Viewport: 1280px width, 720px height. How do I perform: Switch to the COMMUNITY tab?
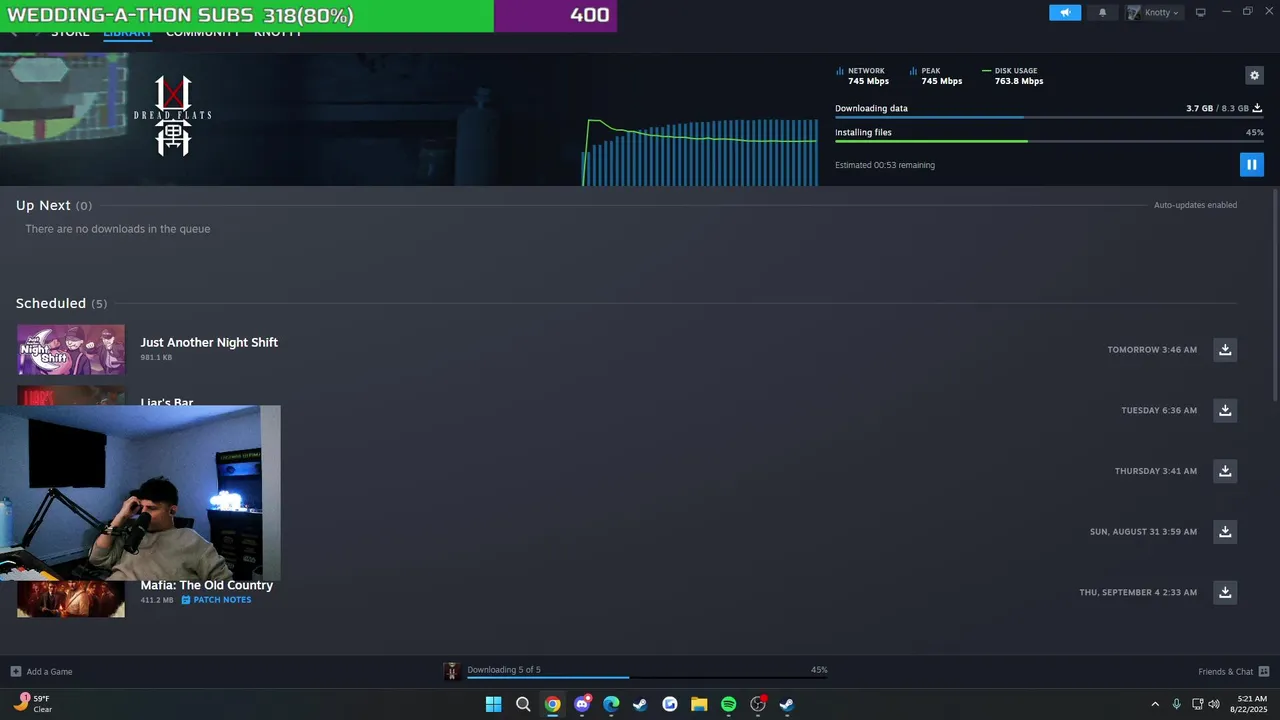tap(203, 33)
